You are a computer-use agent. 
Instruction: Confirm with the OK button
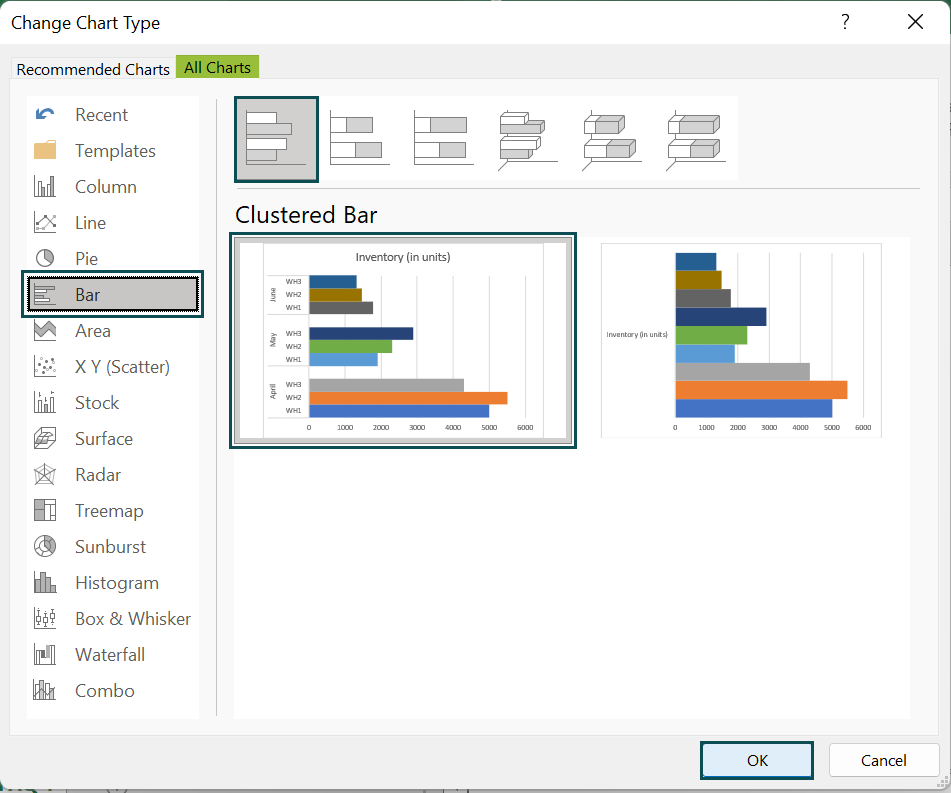[757, 760]
